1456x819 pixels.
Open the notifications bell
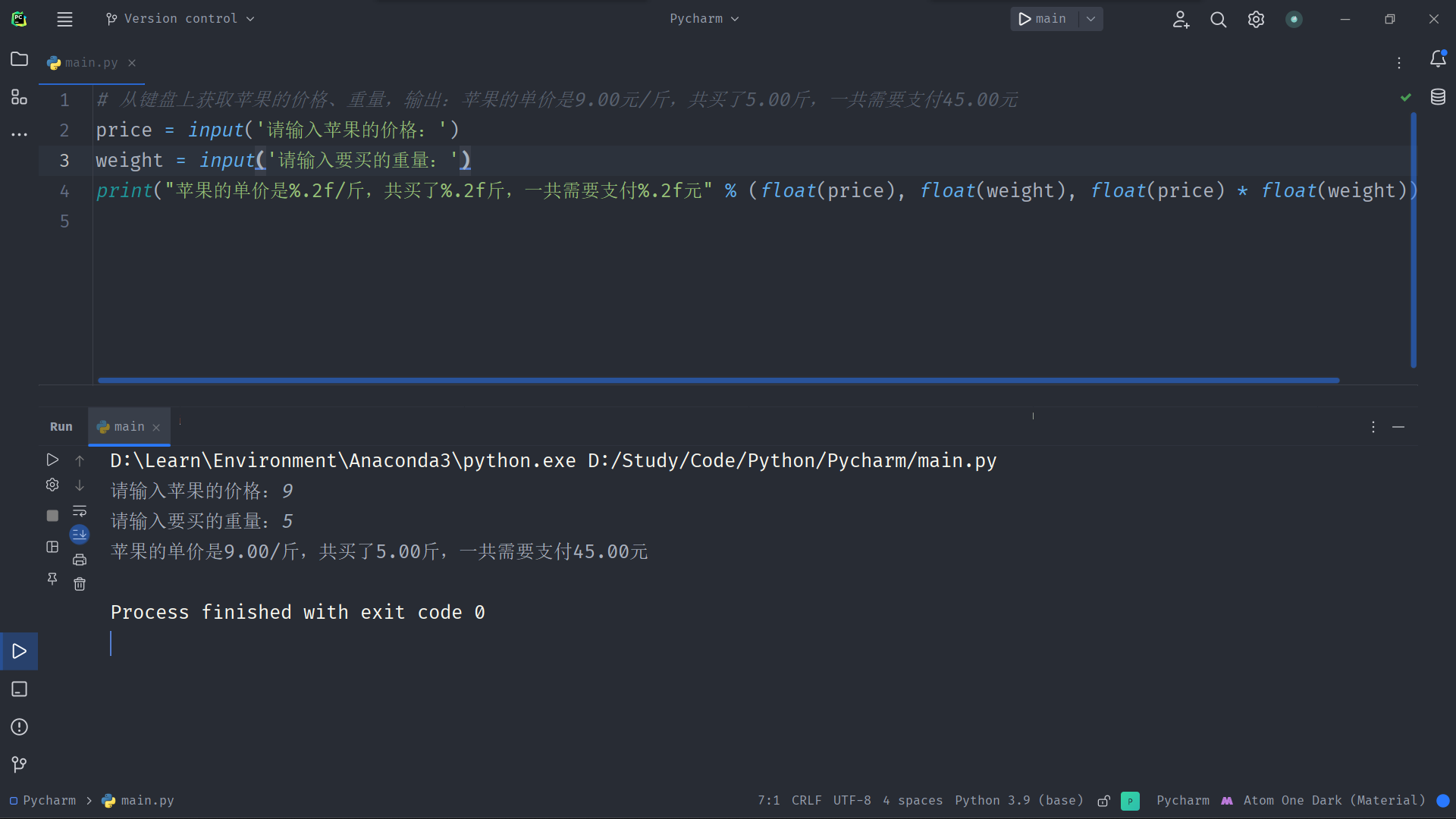(1438, 59)
